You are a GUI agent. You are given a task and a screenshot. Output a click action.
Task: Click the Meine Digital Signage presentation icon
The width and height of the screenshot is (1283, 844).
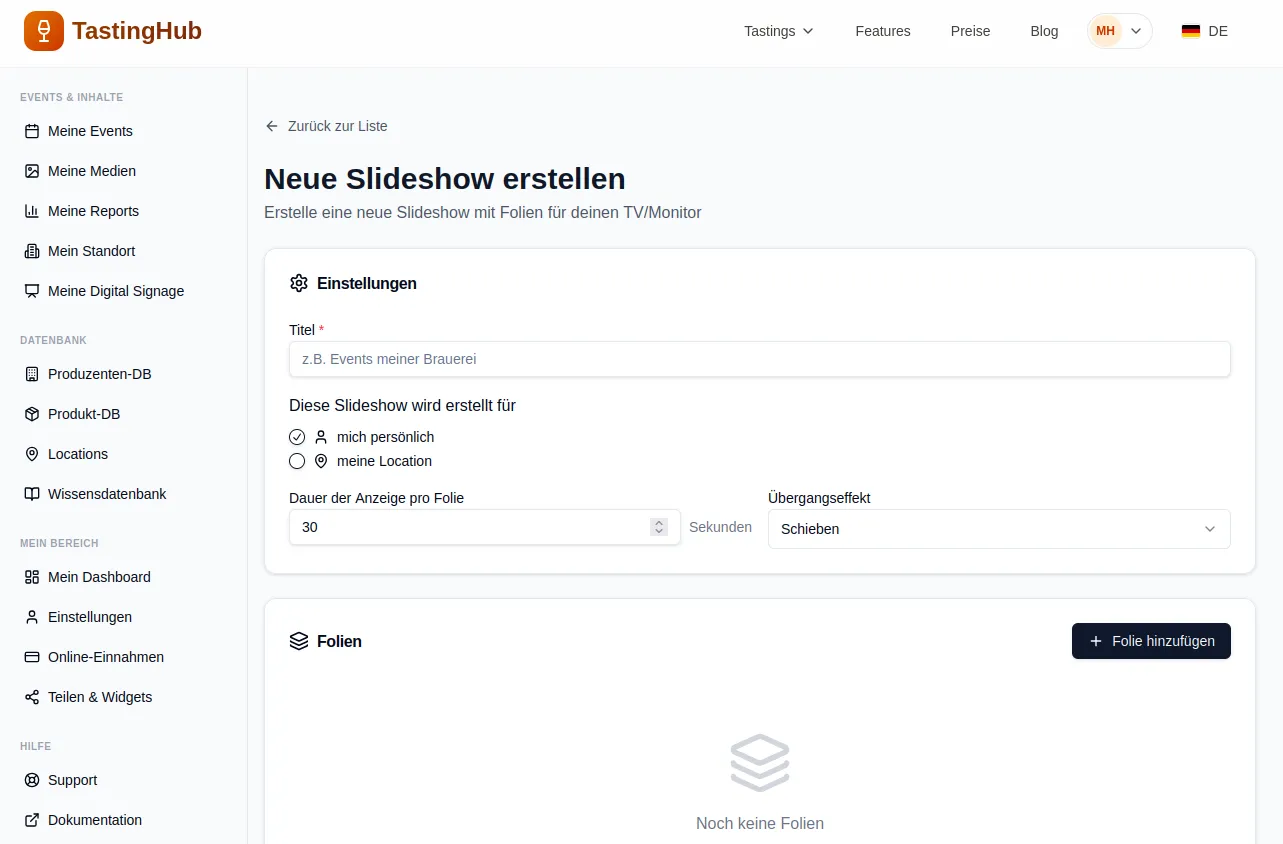coord(32,291)
